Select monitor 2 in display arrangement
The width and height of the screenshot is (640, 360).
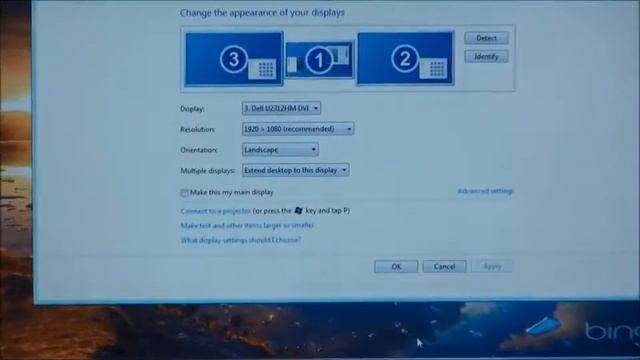pos(405,59)
